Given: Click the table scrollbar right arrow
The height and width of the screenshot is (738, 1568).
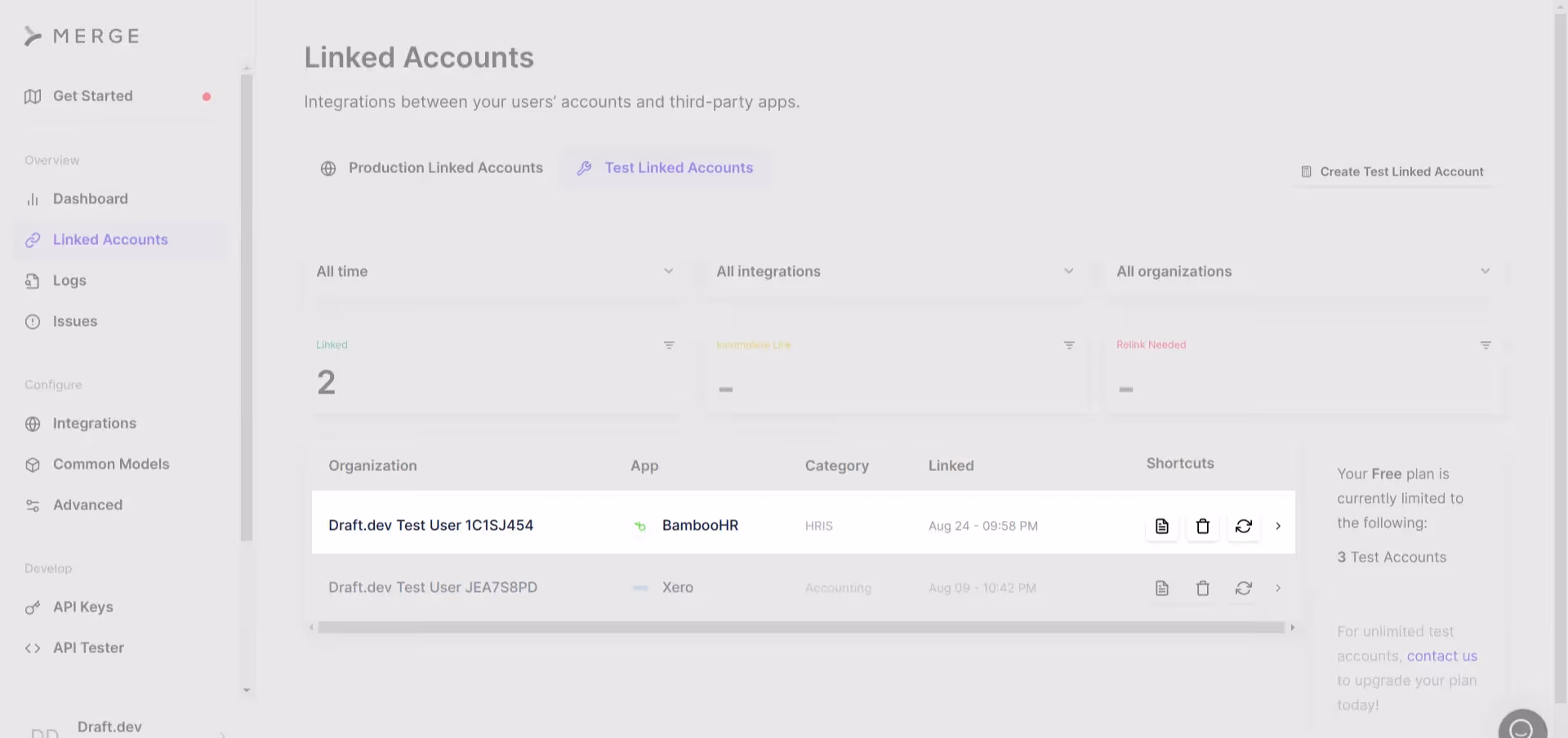Looking at the screenshot, I should click(1292, 628).
